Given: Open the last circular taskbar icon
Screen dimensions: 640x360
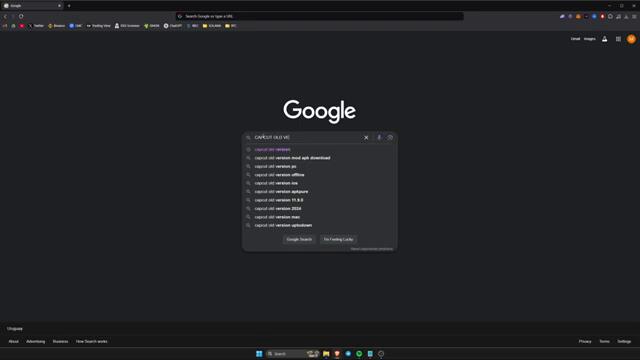Looking at the screenshot, I should (x=381, y=353).
